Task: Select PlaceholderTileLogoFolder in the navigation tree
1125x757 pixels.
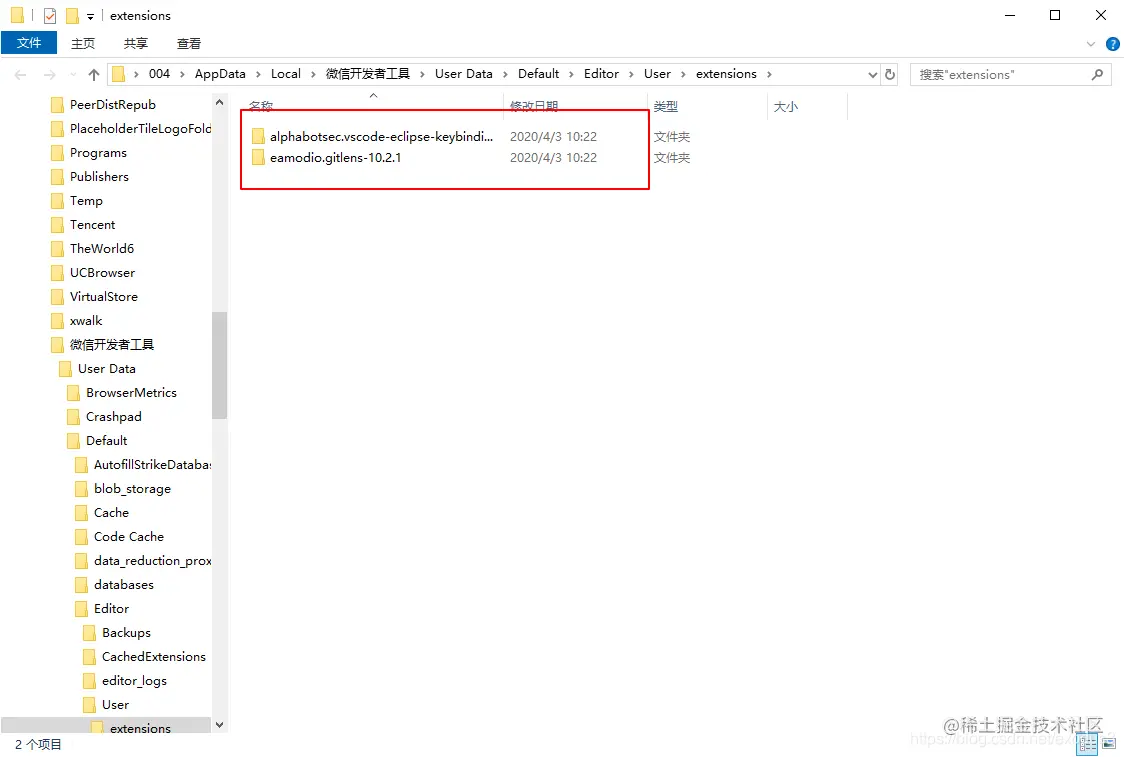Action: click(x=140, y=128)
